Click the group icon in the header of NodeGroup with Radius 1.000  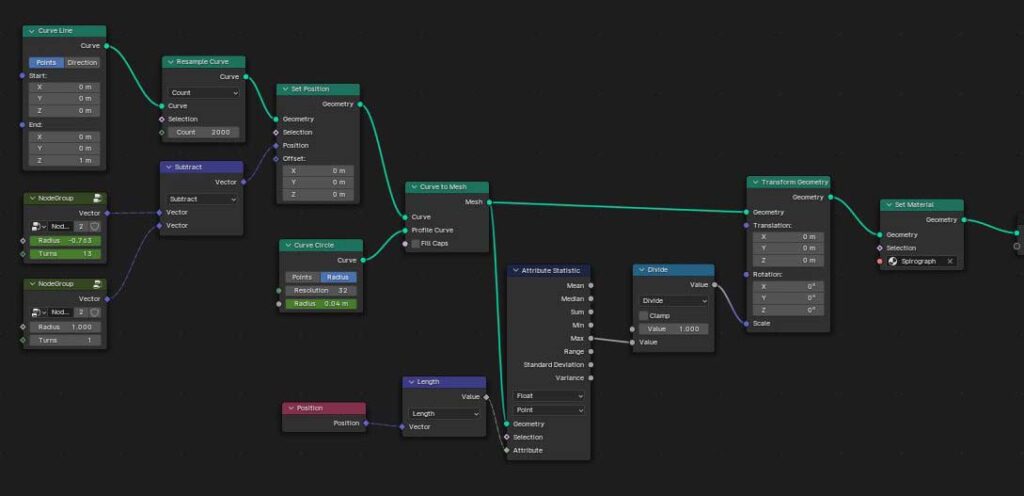[x=96, y=285]
